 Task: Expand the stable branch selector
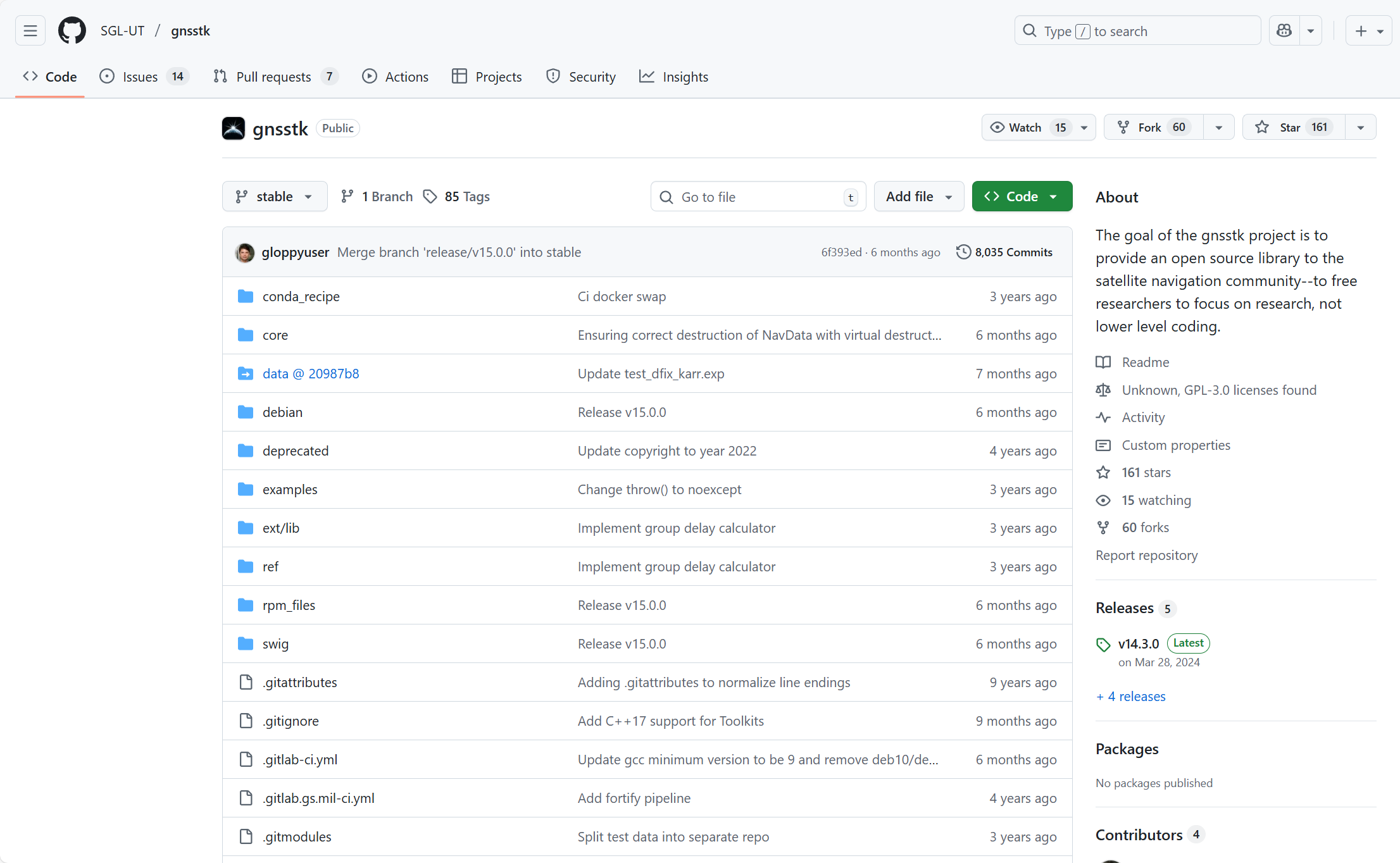click(x=275, y=197)
